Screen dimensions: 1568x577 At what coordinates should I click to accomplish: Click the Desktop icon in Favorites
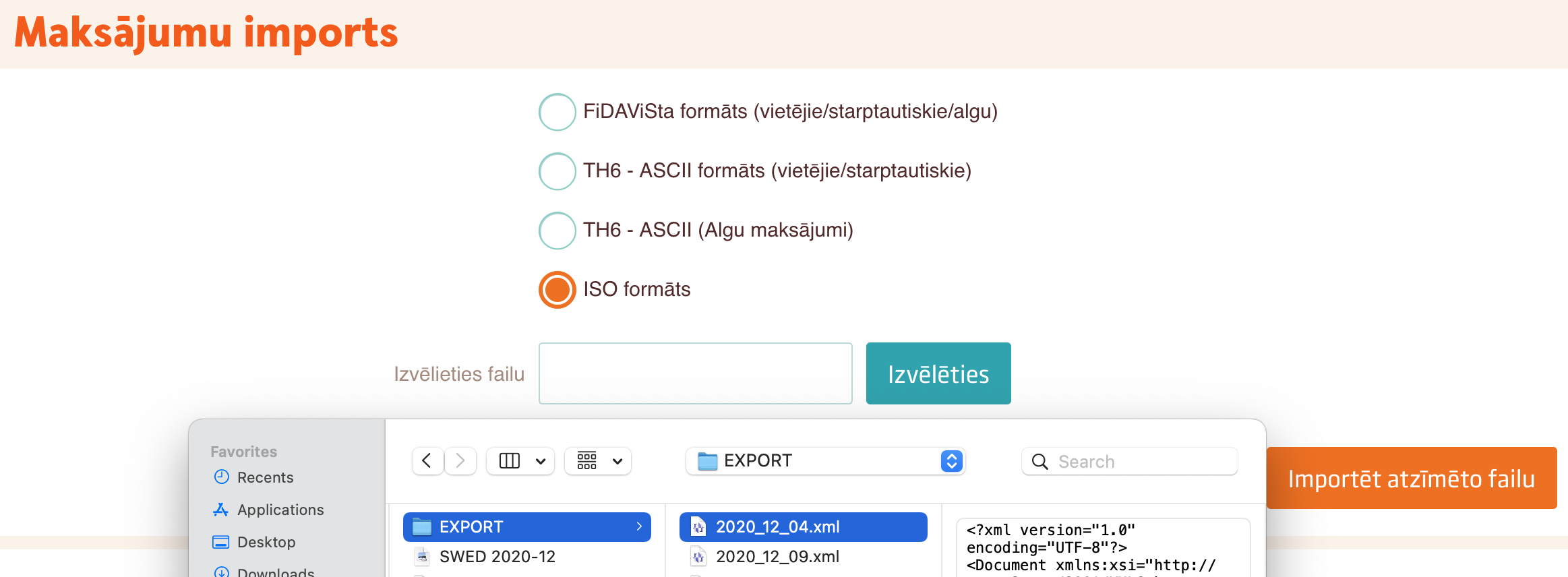point(220,542)
